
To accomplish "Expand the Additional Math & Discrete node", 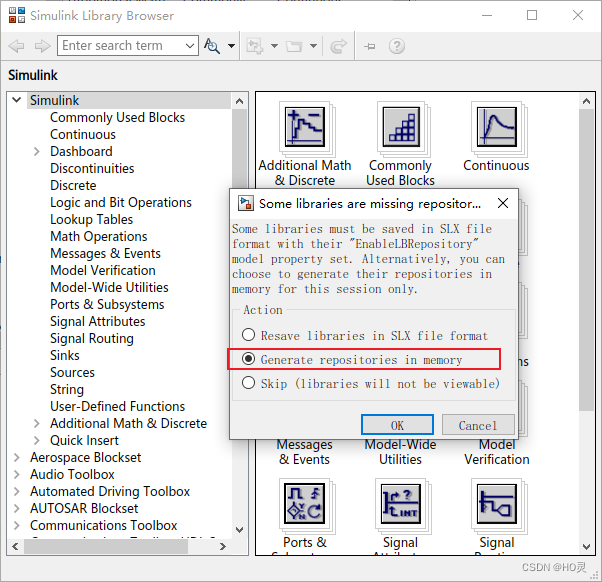I will click(x=36, y=423).
